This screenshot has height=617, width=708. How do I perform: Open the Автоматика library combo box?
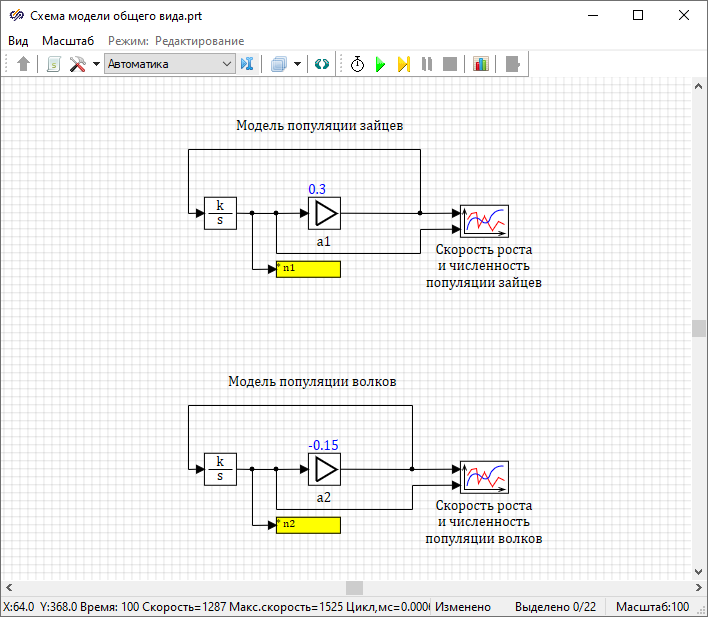pyautogui.click(x=169, y=64)
